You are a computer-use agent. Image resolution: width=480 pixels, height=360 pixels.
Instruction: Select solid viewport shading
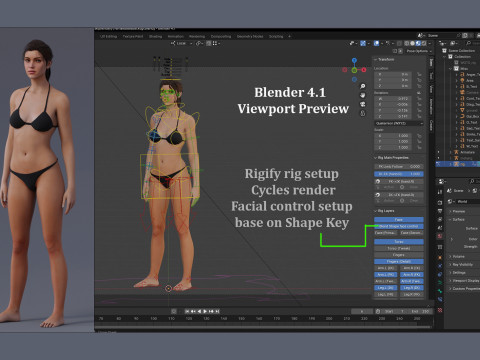(x=413, y=43)
